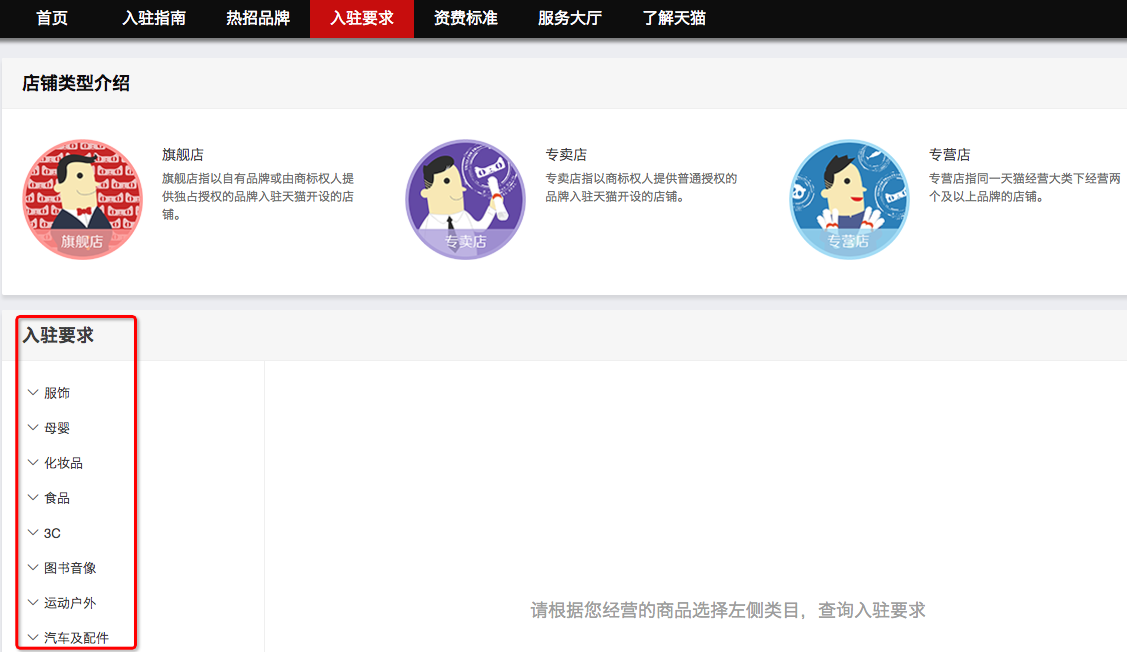The width and height of the screenshot is (1127, 652).
Task: Select the 运动户外 category label
Action: click(70, 603)
